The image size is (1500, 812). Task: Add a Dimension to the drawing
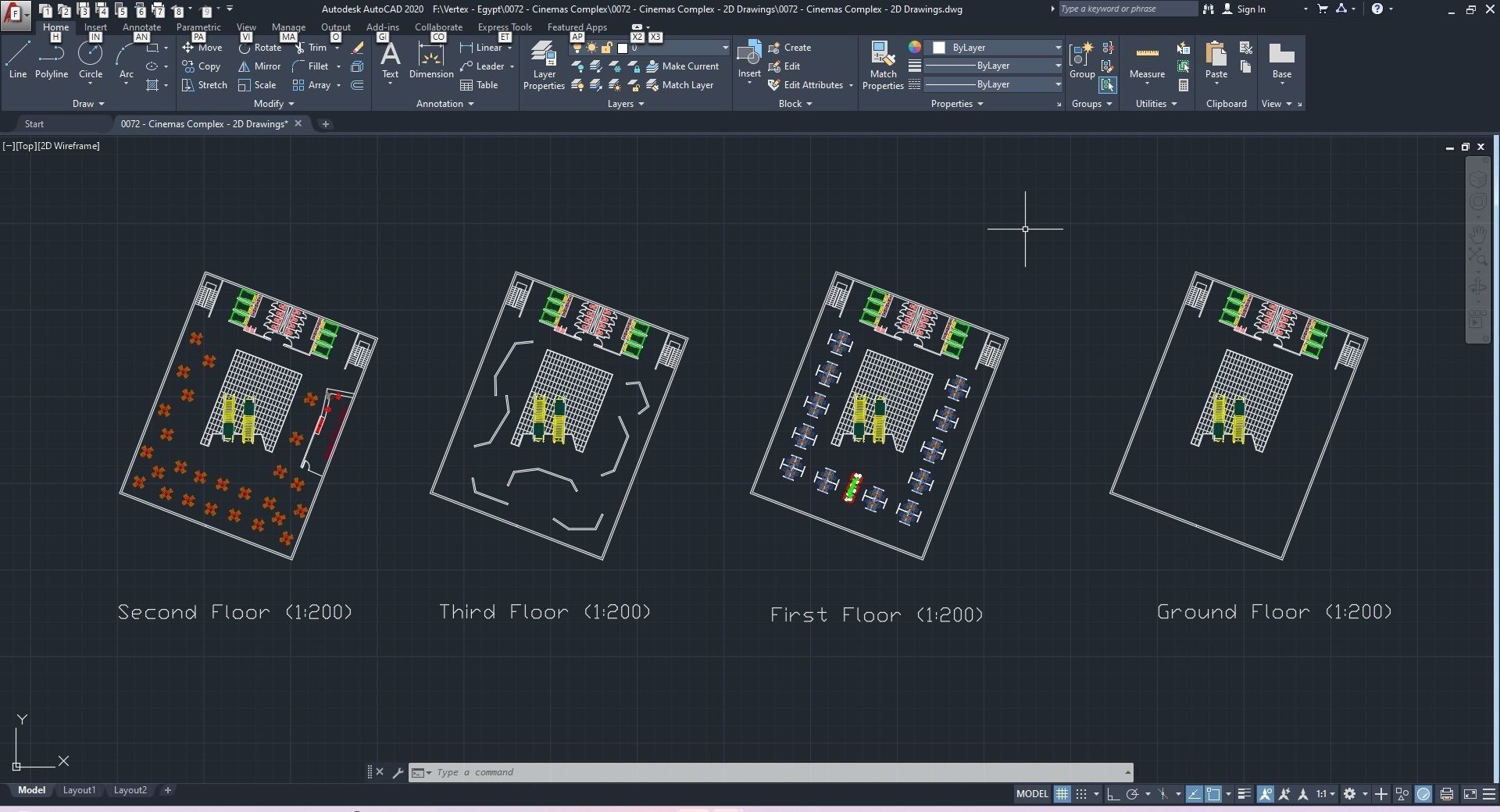(x=431, y=60)
